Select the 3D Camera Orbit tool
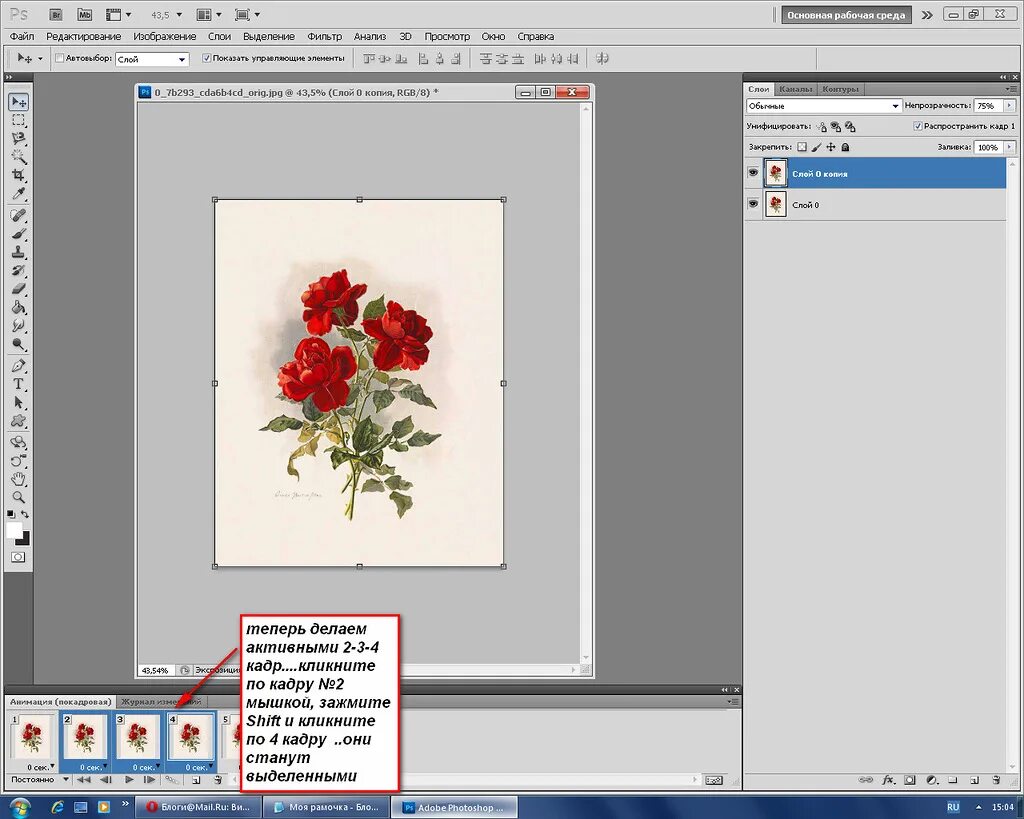The image size is (1024, 819). pyautogui.click(x=18, y=460)
